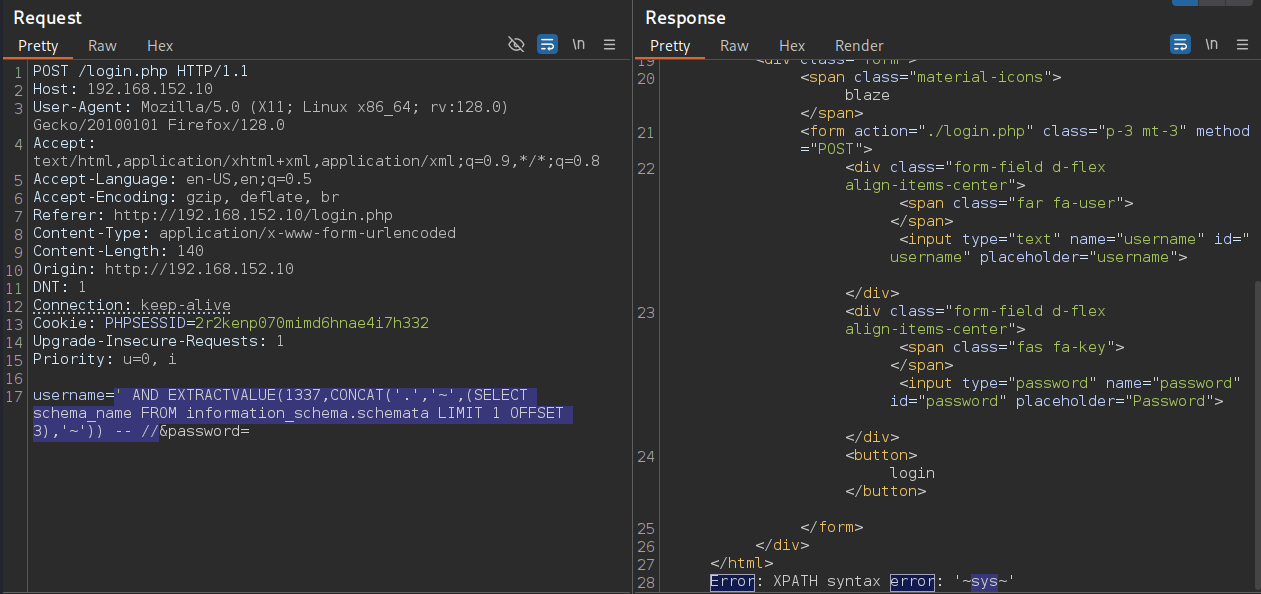Switch to the Request Pretty tab
1261x594 pixels.
[38, 46]
